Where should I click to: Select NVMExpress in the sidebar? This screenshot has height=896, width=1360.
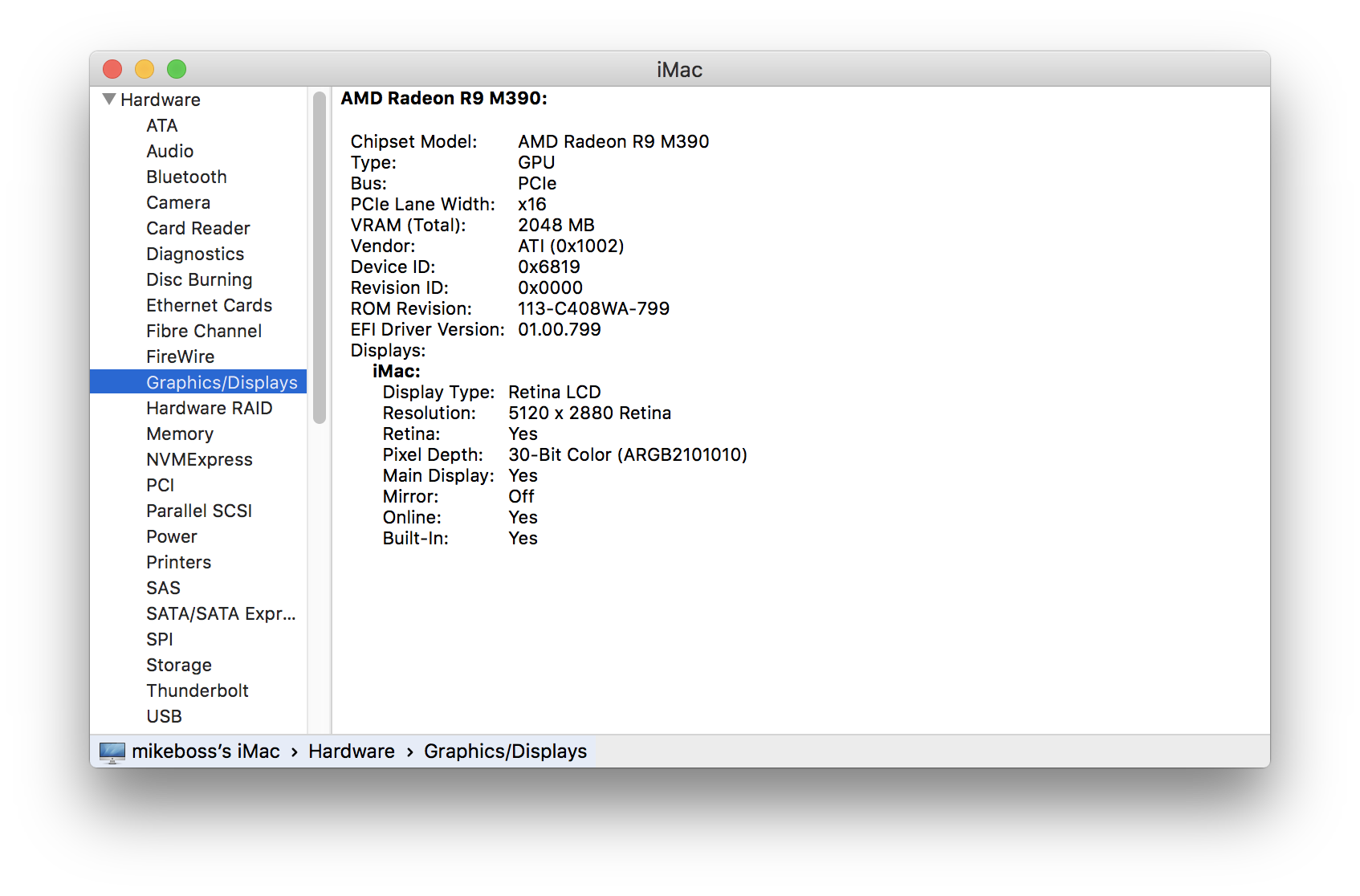point(200,459)
